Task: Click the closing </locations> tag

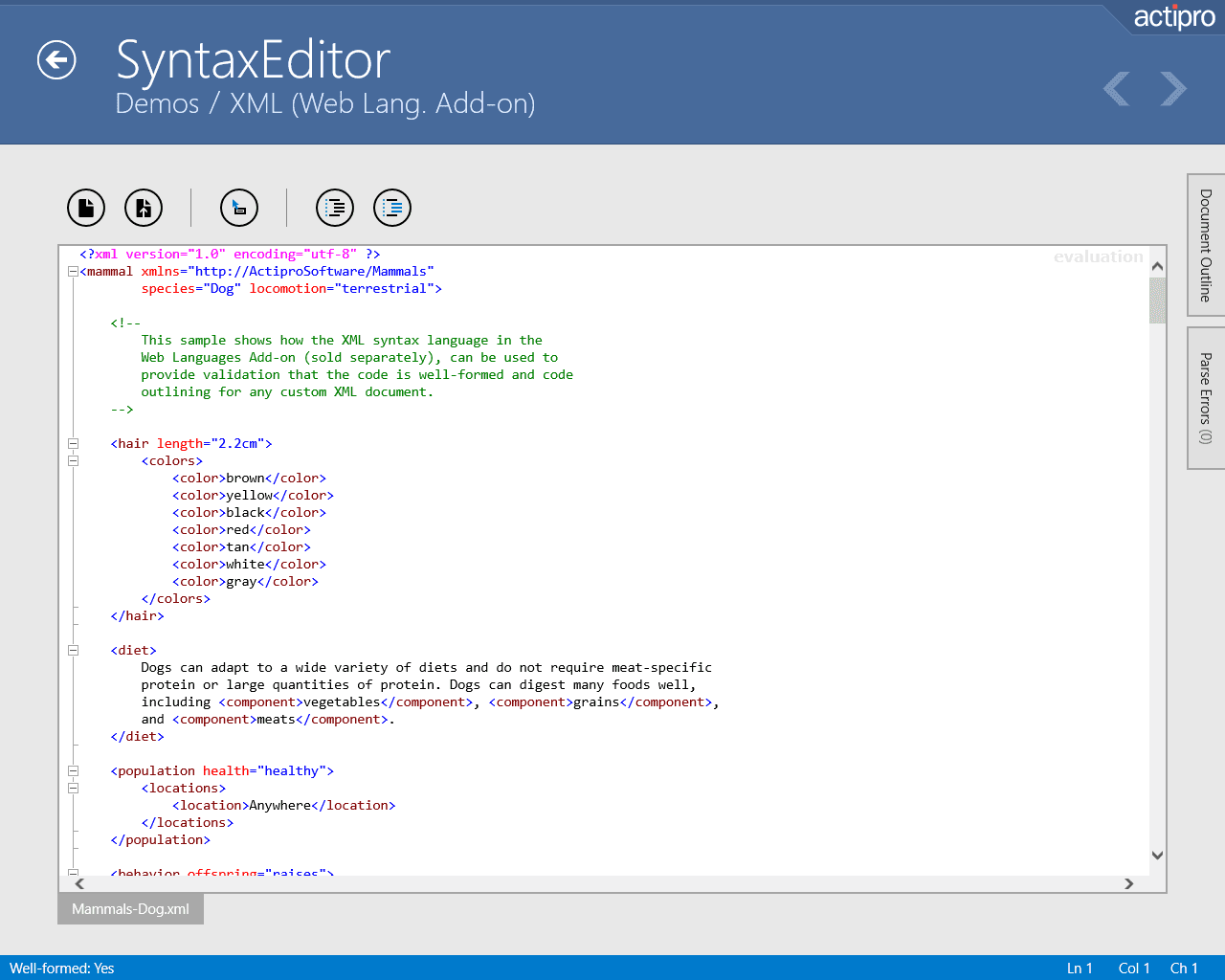Action: click(x=188, y=823)
